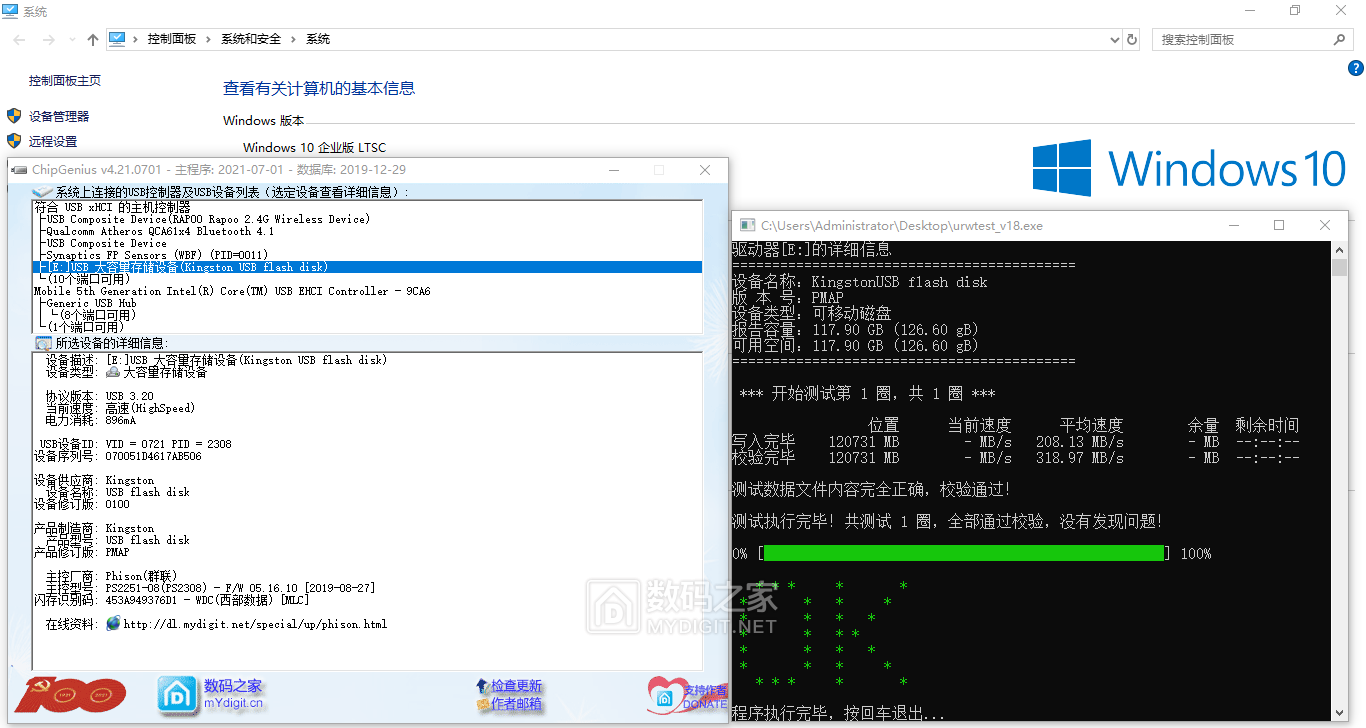
Task: Click 产品修订版 value PMAP in ChipGenius
Action: tap(117, 552)
